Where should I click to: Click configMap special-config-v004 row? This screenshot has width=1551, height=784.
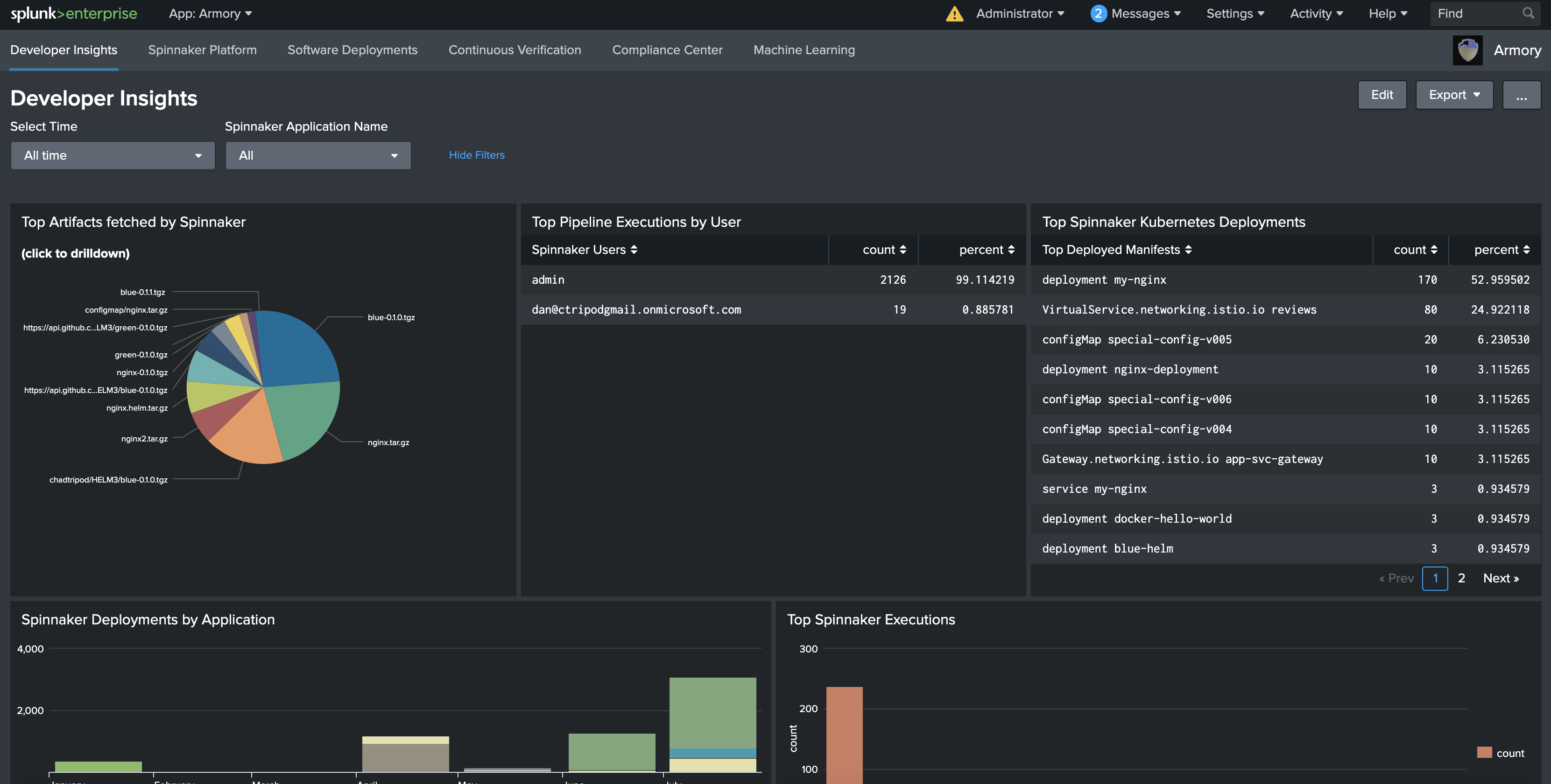(1285, 429)
